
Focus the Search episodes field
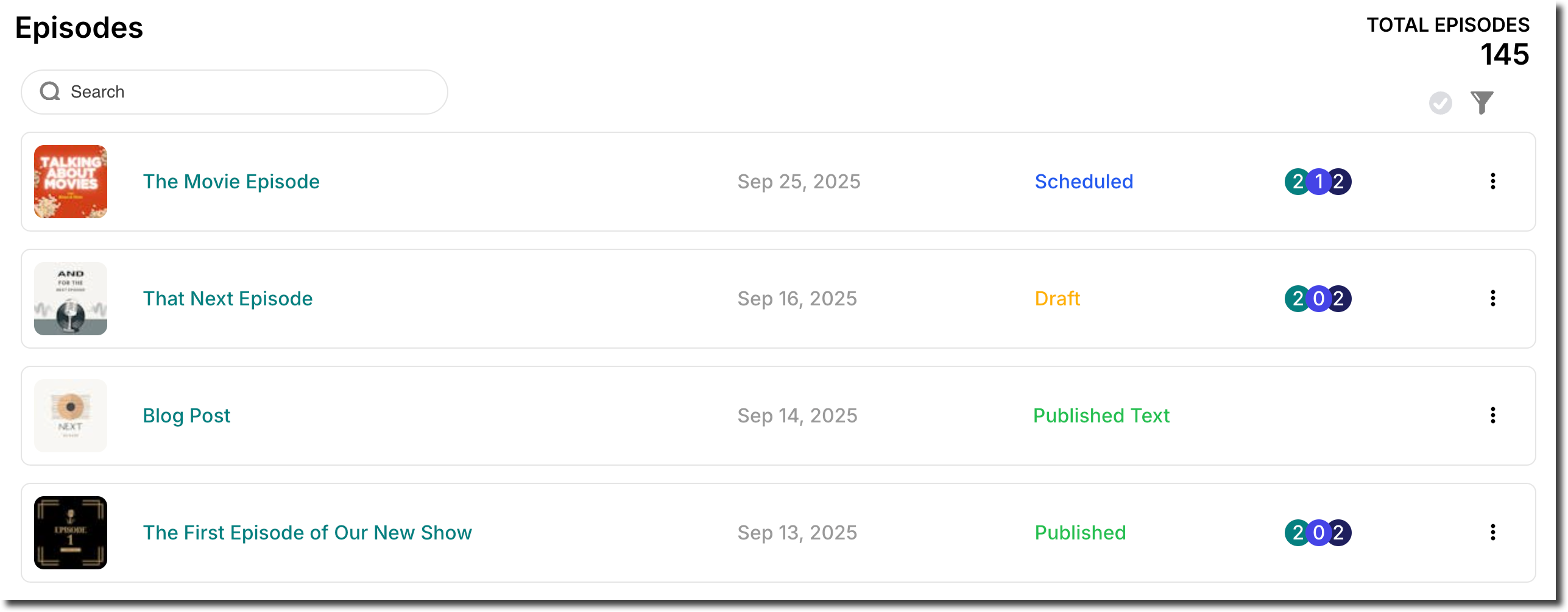click(x=235, y=92)
